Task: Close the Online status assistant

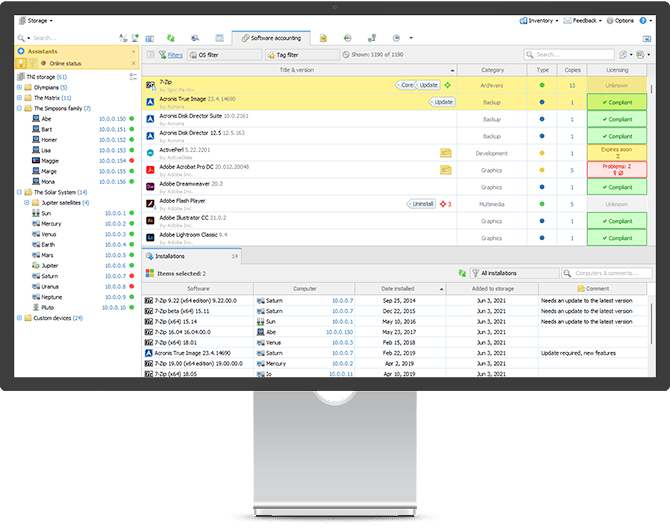Action: point(133,64)
